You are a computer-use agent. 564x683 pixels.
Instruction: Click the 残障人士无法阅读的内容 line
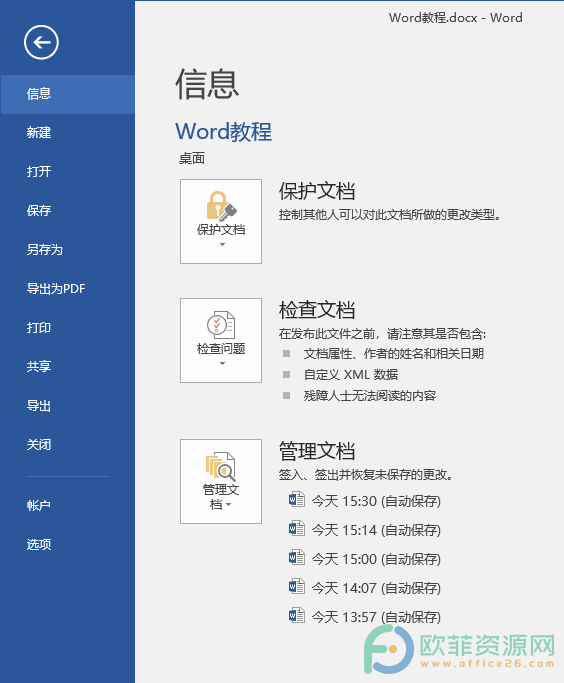[x=370, y=396]
